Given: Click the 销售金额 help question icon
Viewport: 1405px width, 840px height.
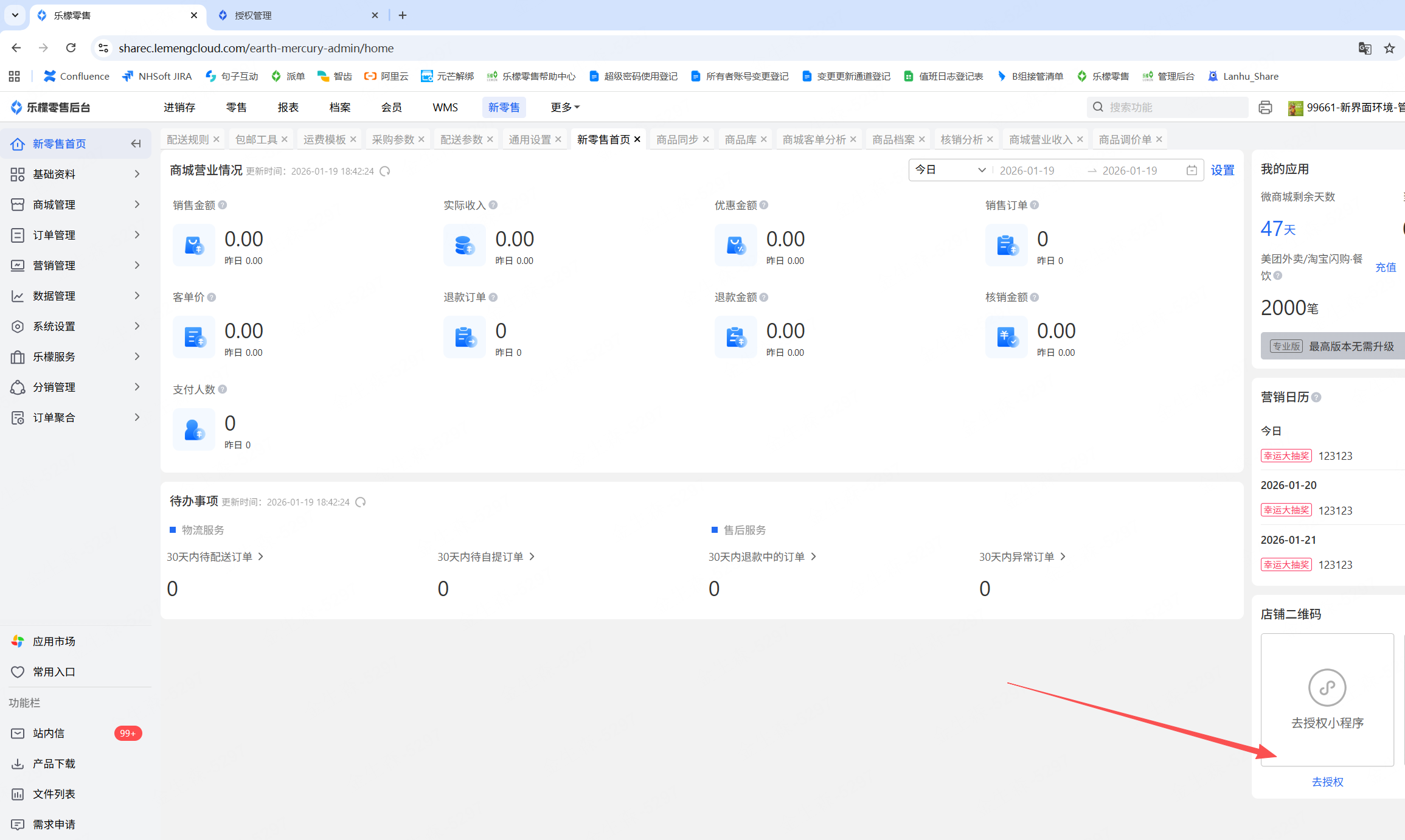Looking at the screenshot, I should coord(223,206).
